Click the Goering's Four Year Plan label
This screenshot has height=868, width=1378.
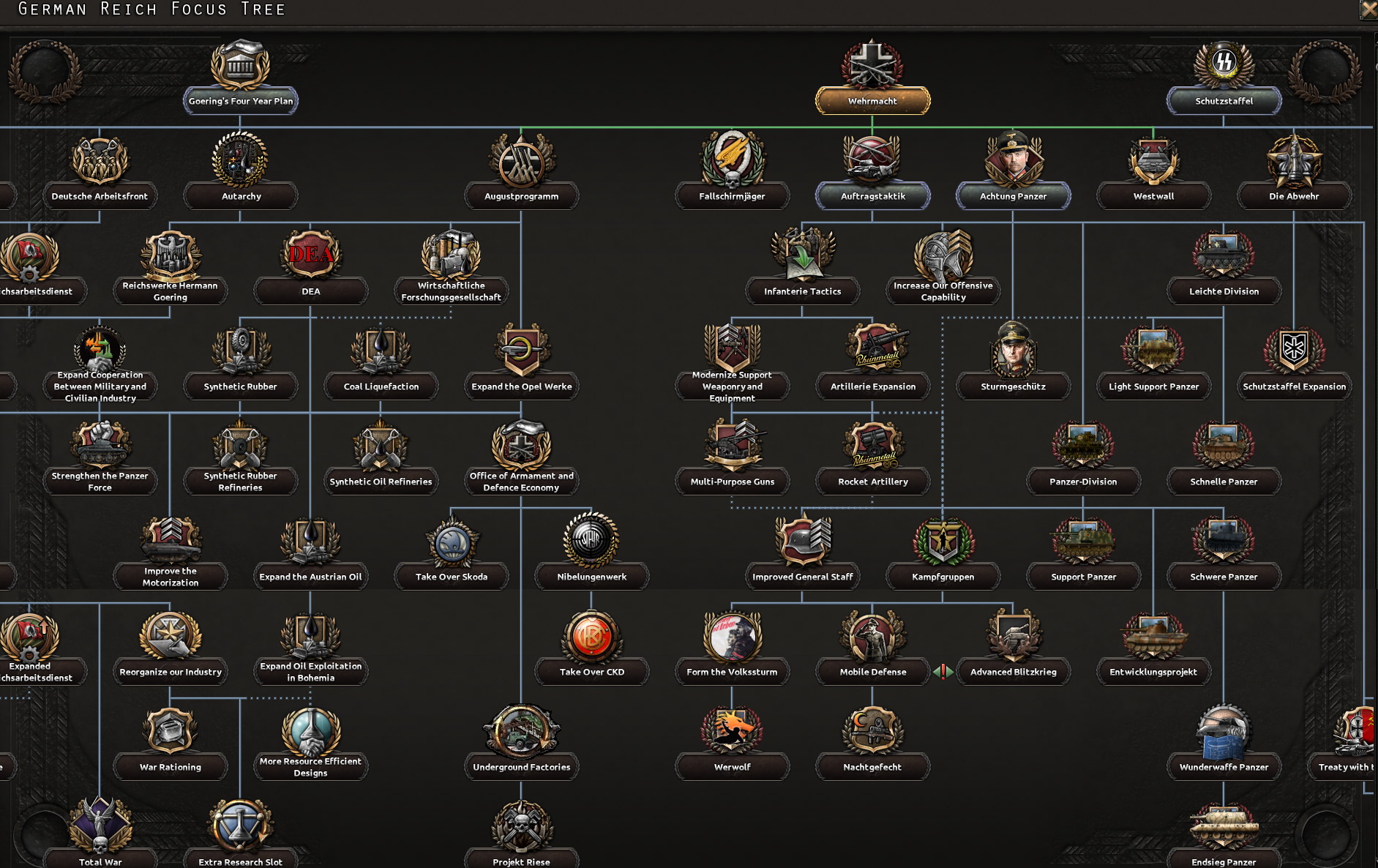(x=241, y=101)
